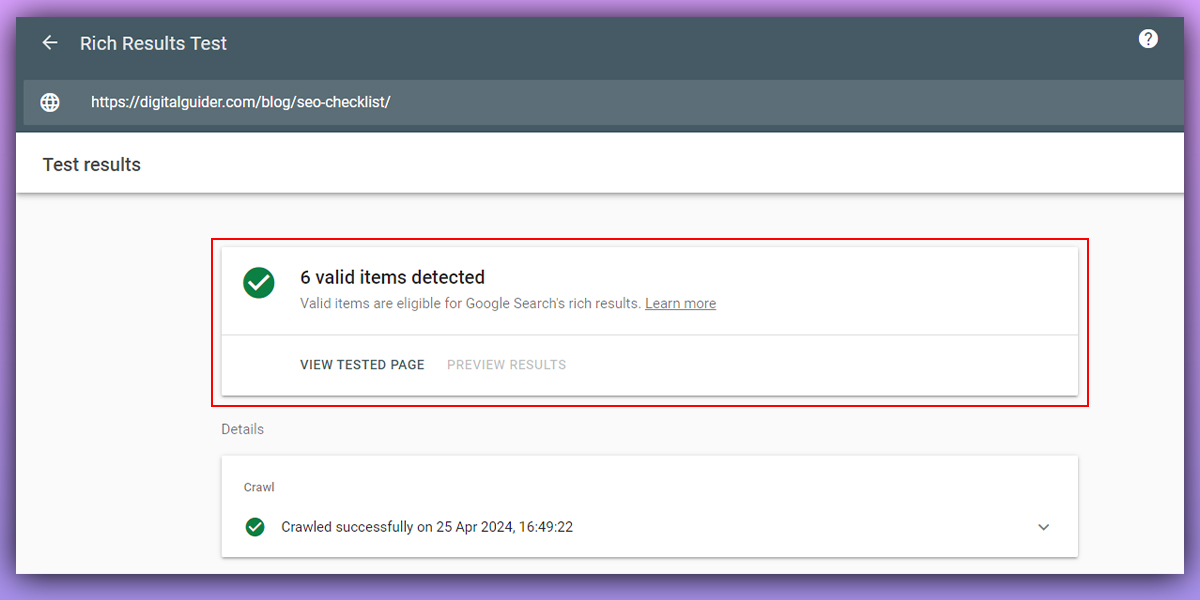Click the question mark in the header
The width and height of the screenshot is (1200, 600).
pyautogui.click(x=1147, y=38)
